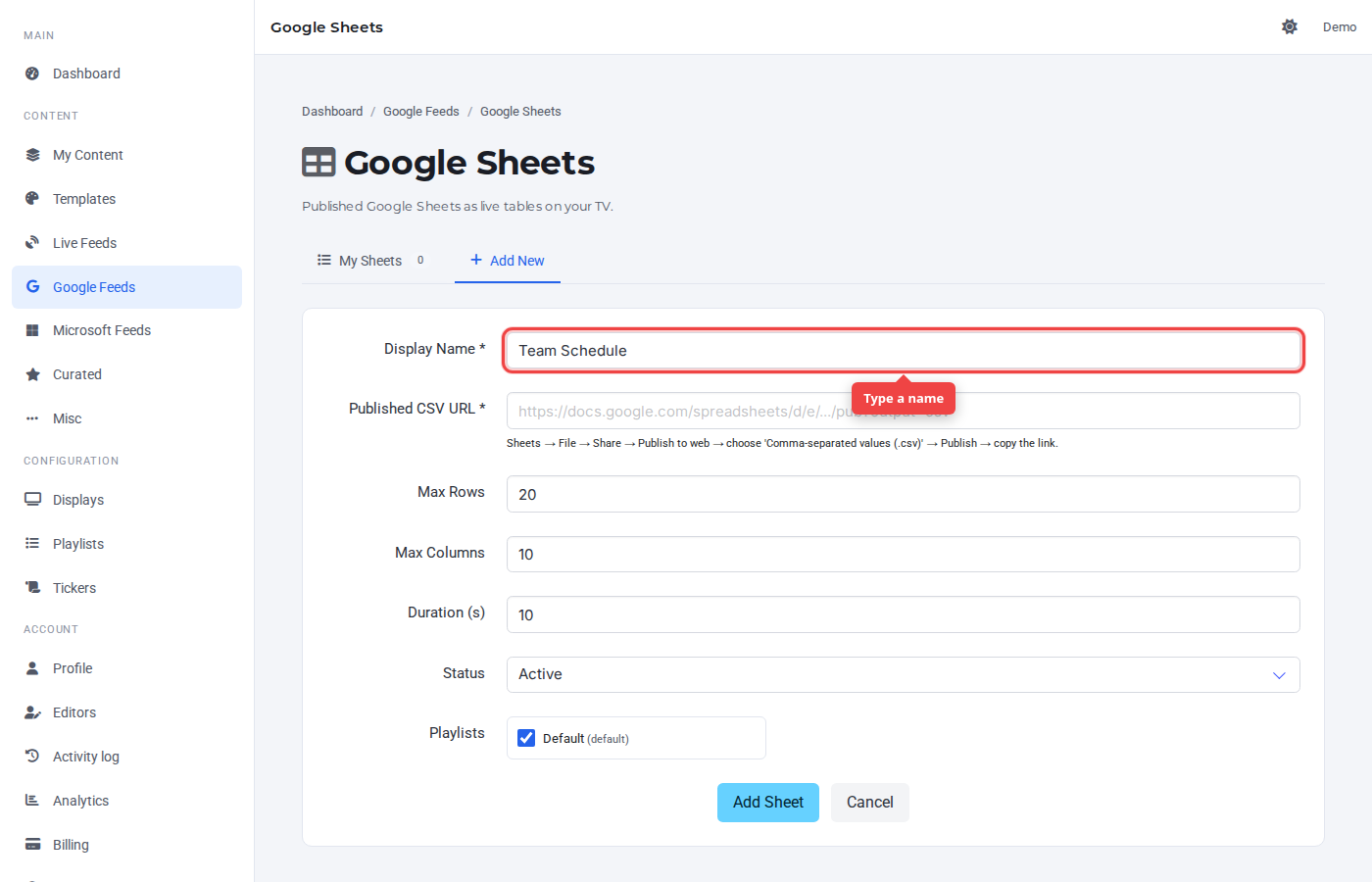1372x882 pixels.
Task: Click the Max Rows field
Action: coord(903,494)
